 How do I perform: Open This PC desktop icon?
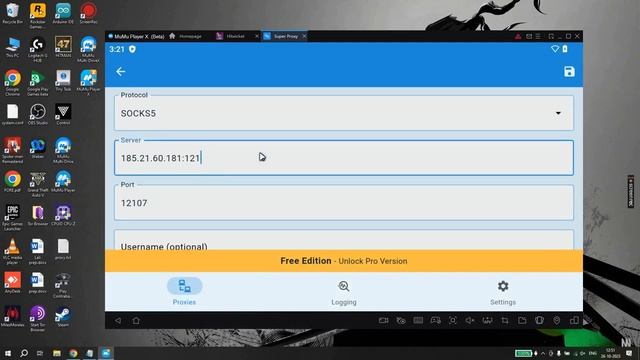(x=12, y=47)
